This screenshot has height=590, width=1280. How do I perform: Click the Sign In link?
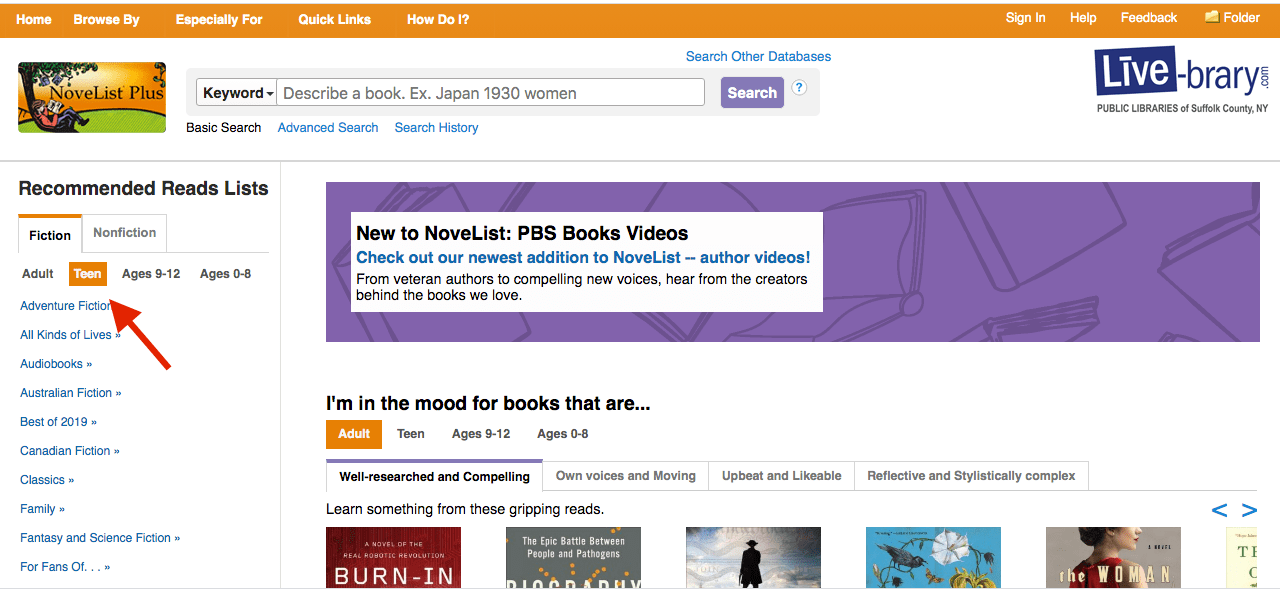[x=1026, y=18]
